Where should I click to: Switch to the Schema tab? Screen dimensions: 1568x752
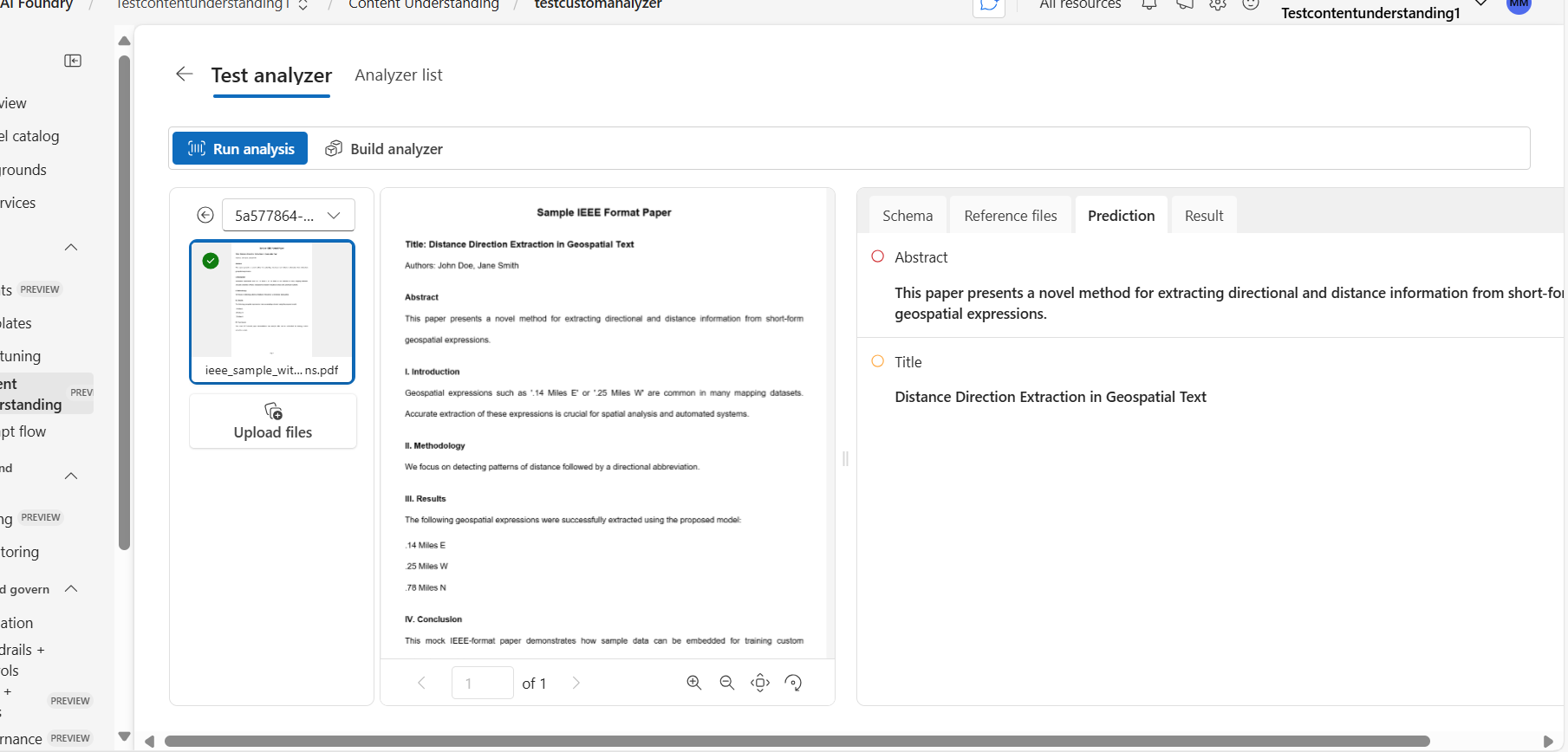908,216
